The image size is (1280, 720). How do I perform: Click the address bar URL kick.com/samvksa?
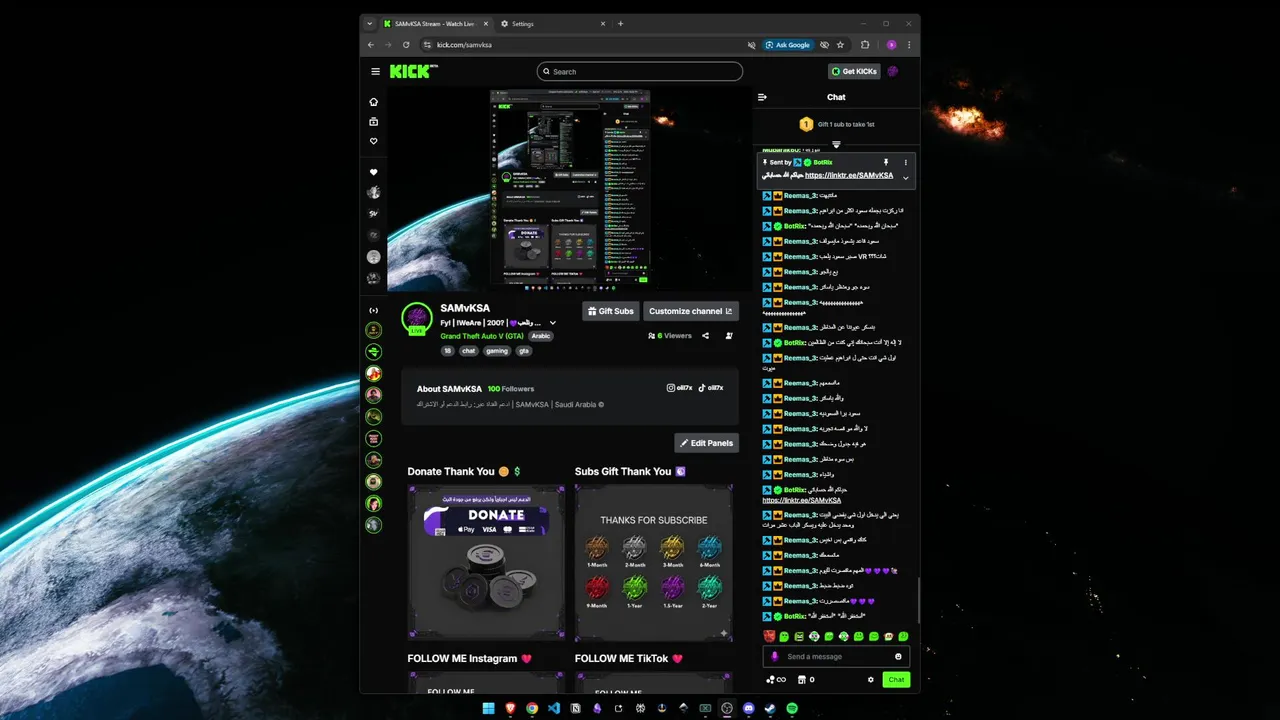pyautogui.click(x=464, y=45)
